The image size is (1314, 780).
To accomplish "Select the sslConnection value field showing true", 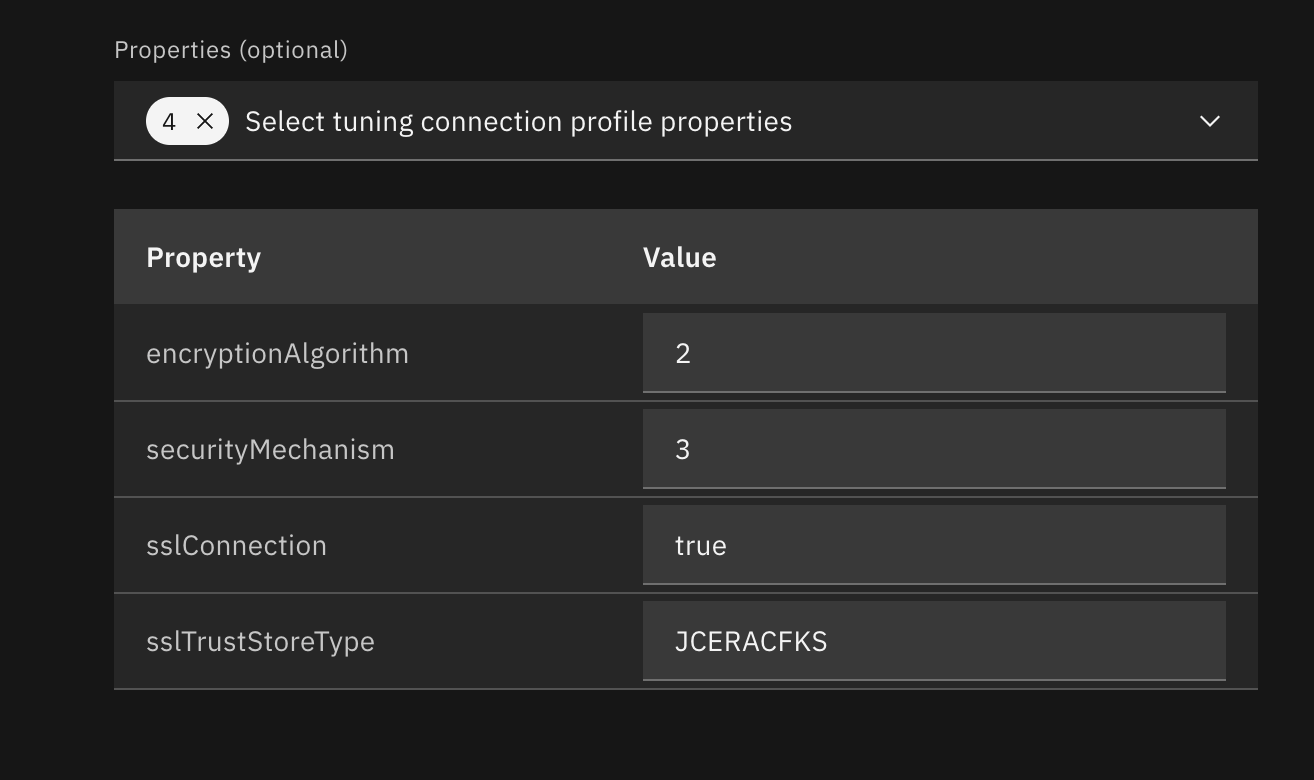I will point(933,544).
